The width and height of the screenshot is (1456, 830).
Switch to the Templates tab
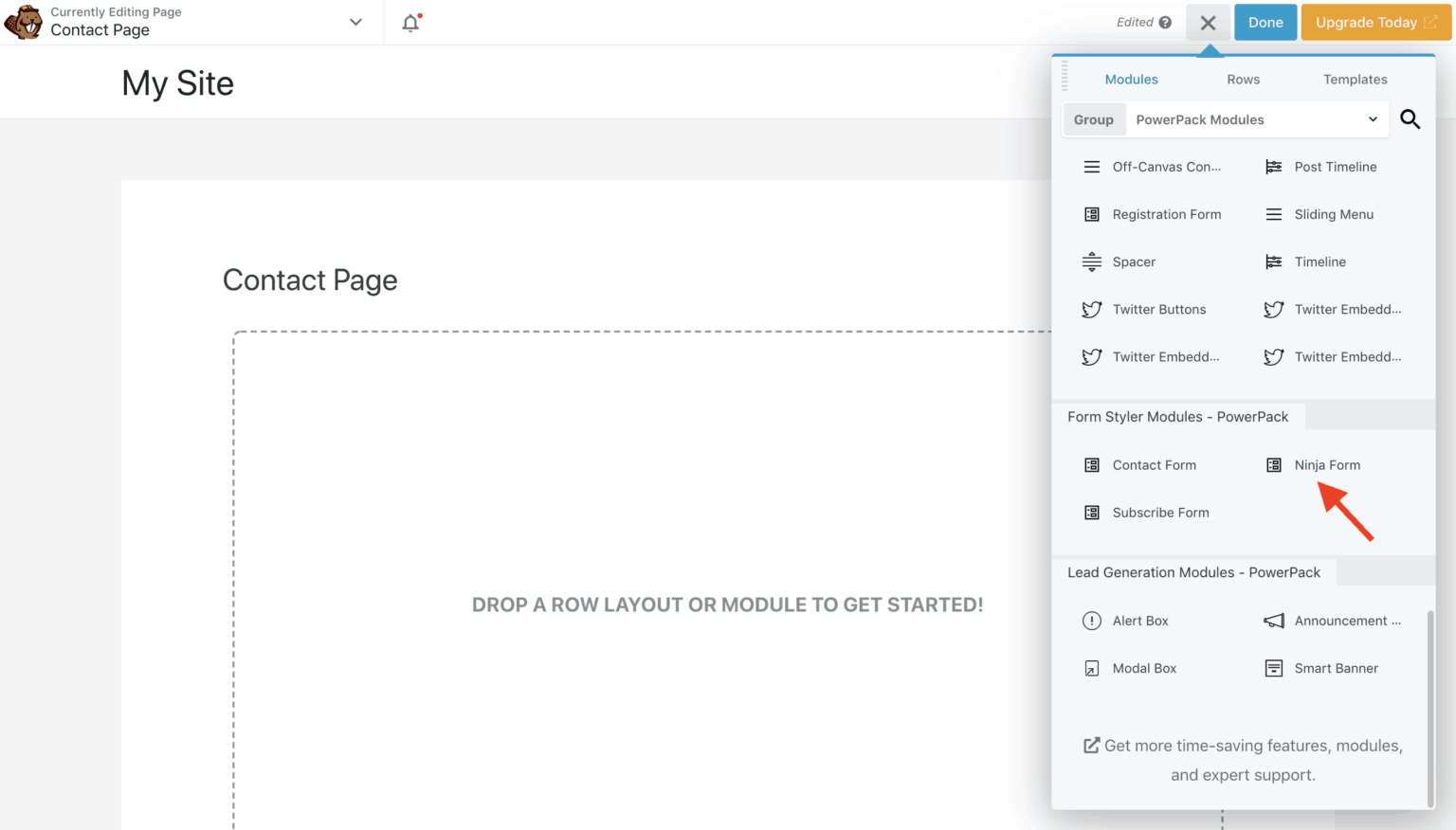[1355, 79]
